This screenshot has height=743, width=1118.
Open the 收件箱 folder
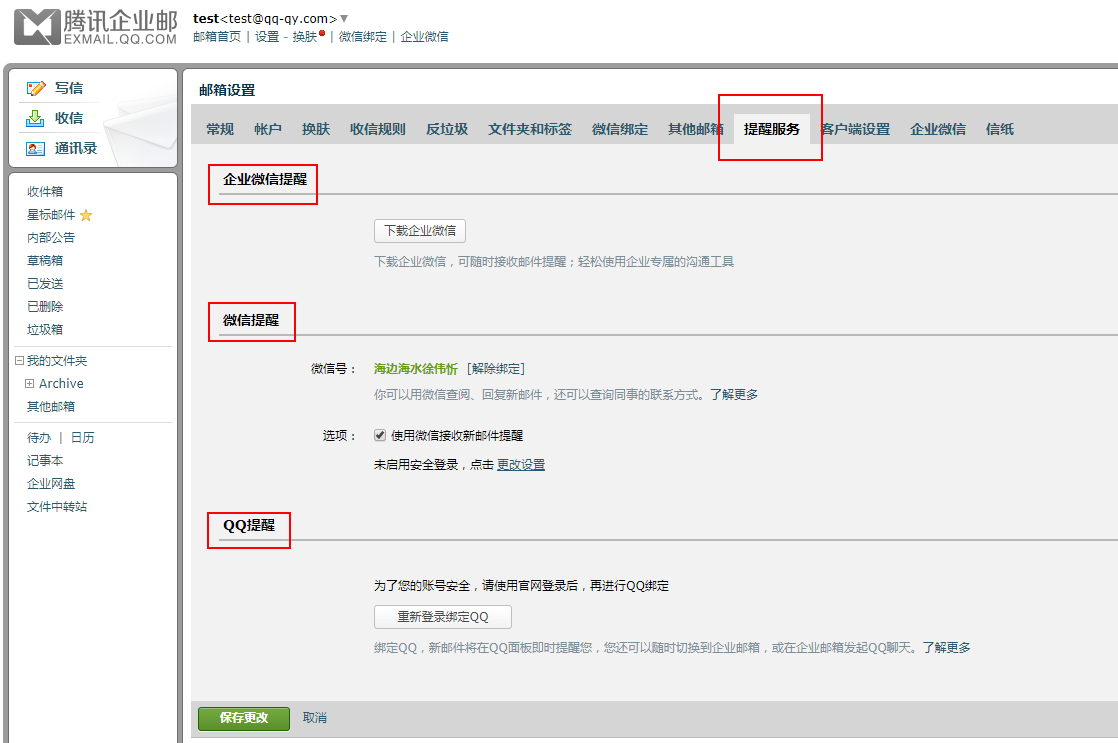click(45, 192)
